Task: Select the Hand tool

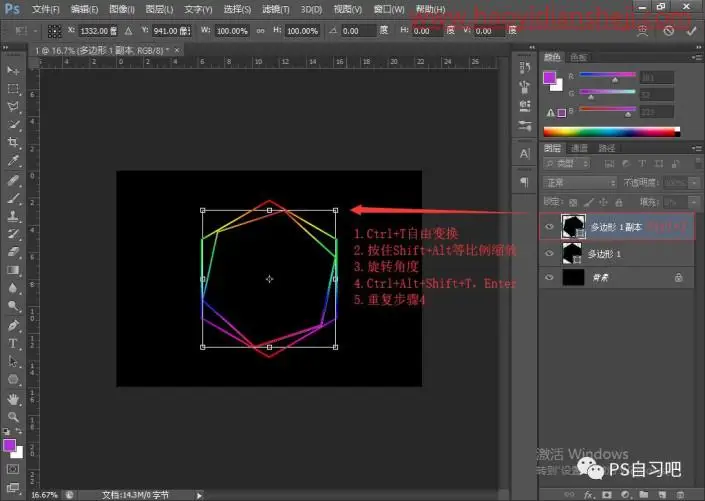Action: click(x=13, y=398)
